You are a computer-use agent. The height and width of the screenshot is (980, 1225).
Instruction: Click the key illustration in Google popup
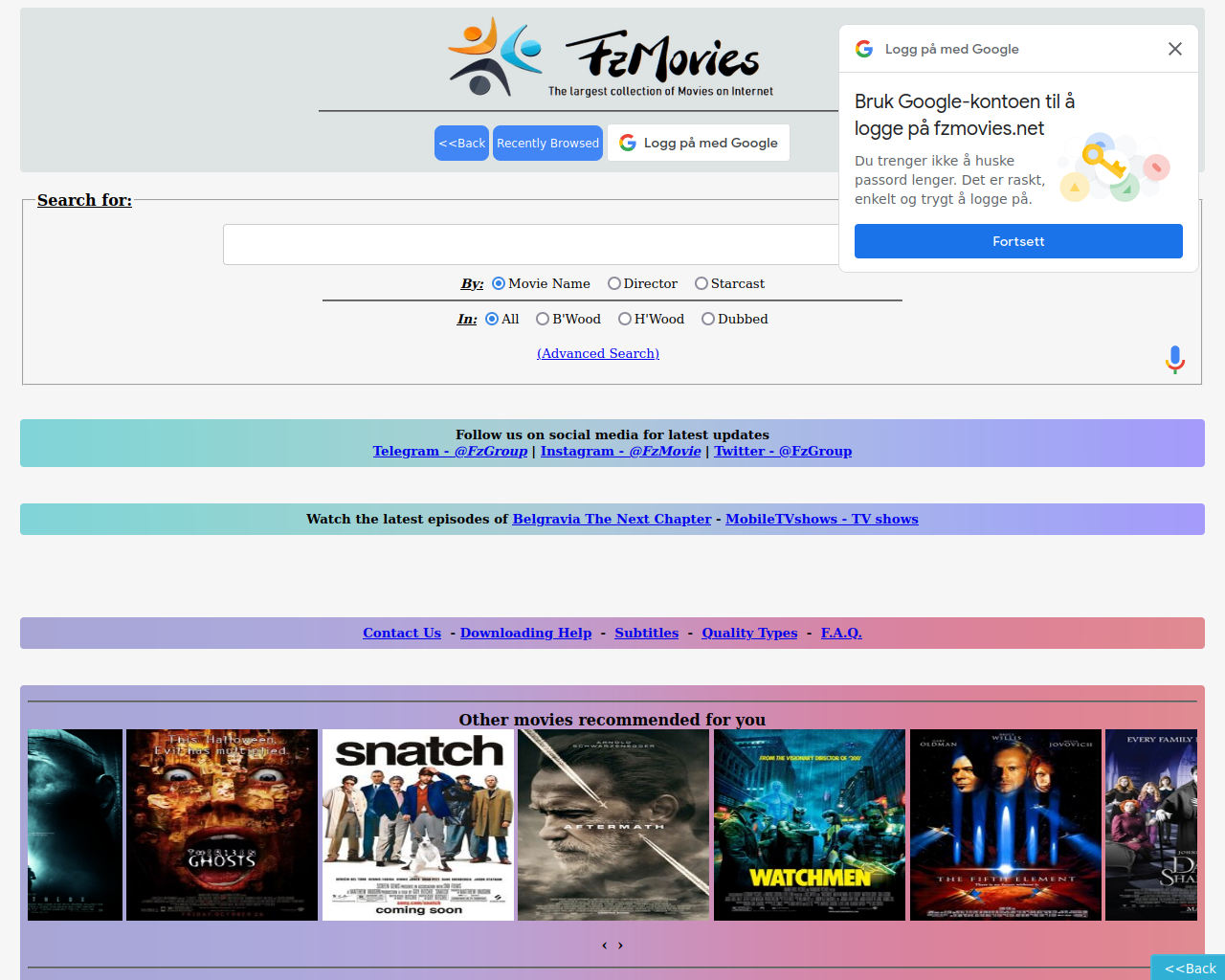[x=1114, y=167]
